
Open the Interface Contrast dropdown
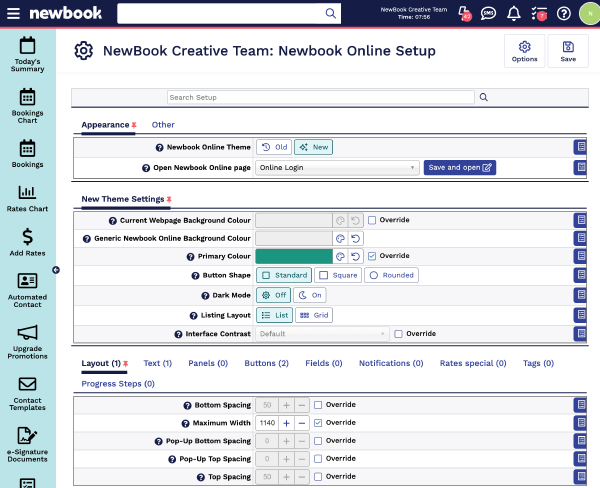[x=322, y=334]
